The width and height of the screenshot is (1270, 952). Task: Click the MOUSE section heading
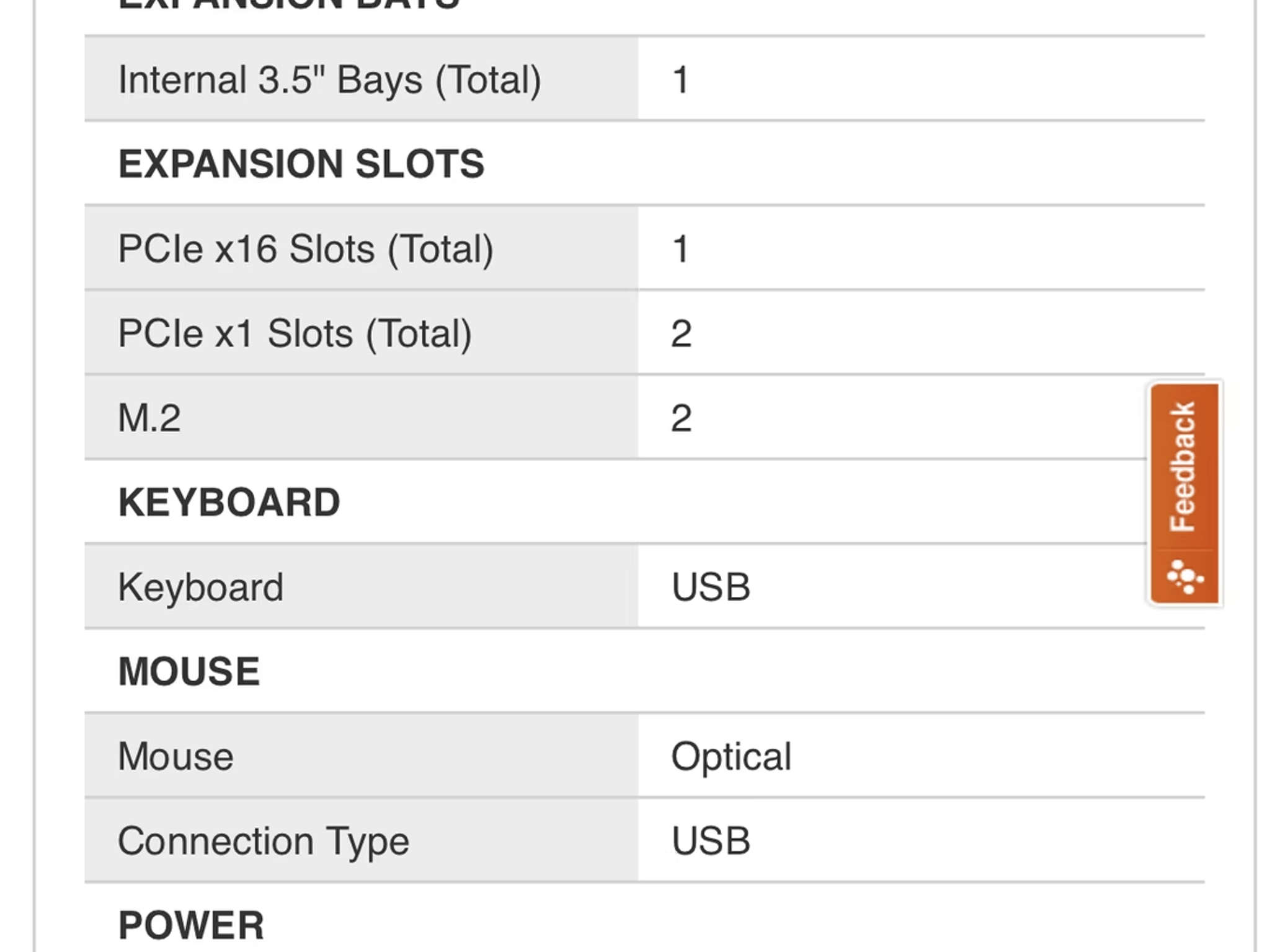pyautogui.click(x=189, y=671)
